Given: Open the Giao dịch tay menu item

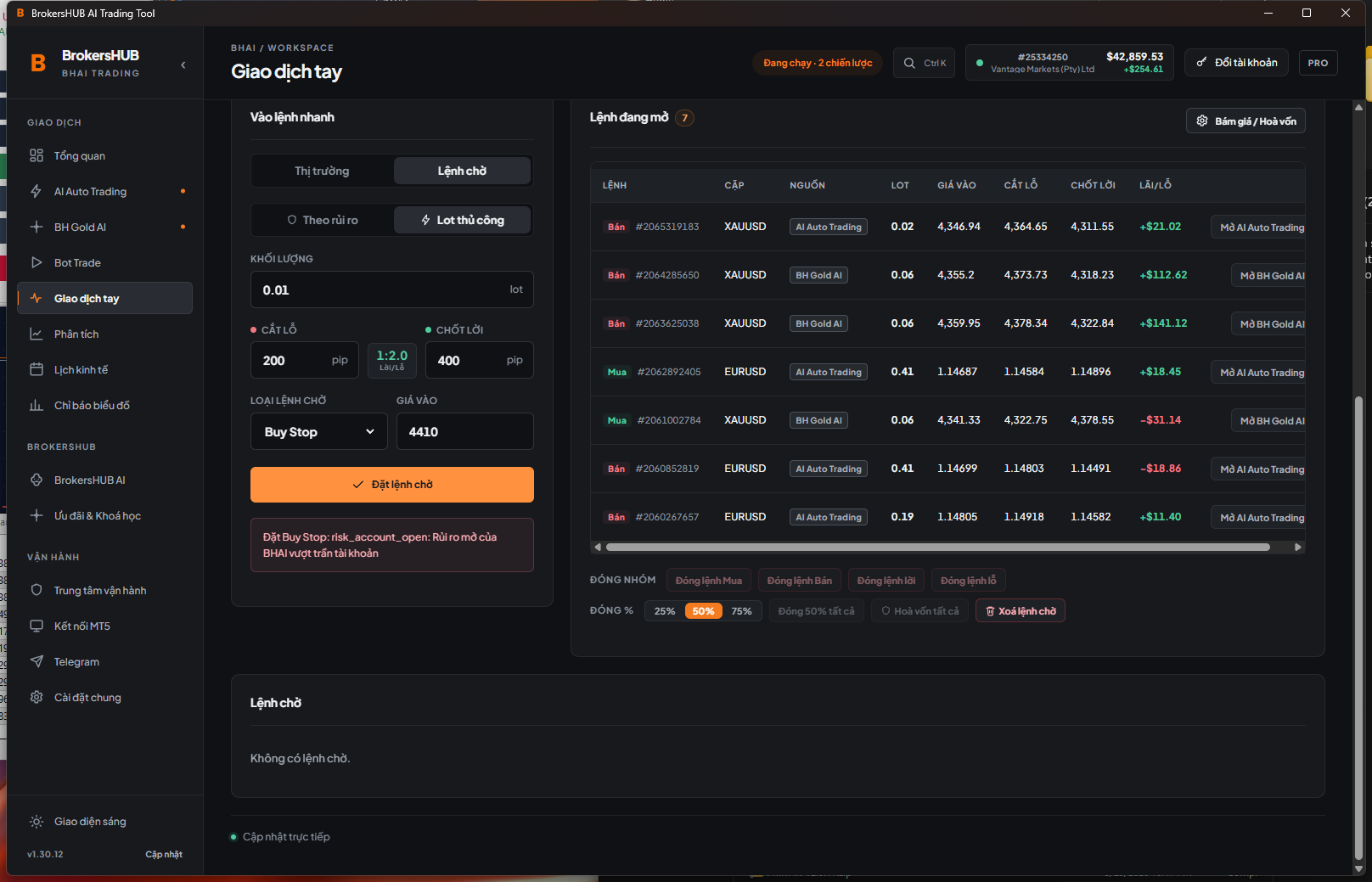Looking at the screenshot, I should (105, 298).
